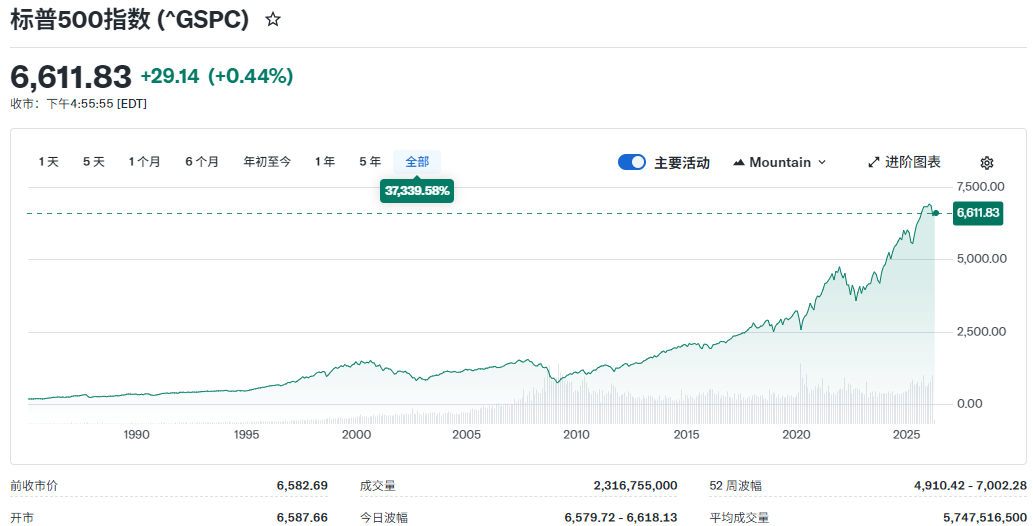
Task: Switch to the 6个月 range
Action: pyautogui.click(x=202, y=161)
